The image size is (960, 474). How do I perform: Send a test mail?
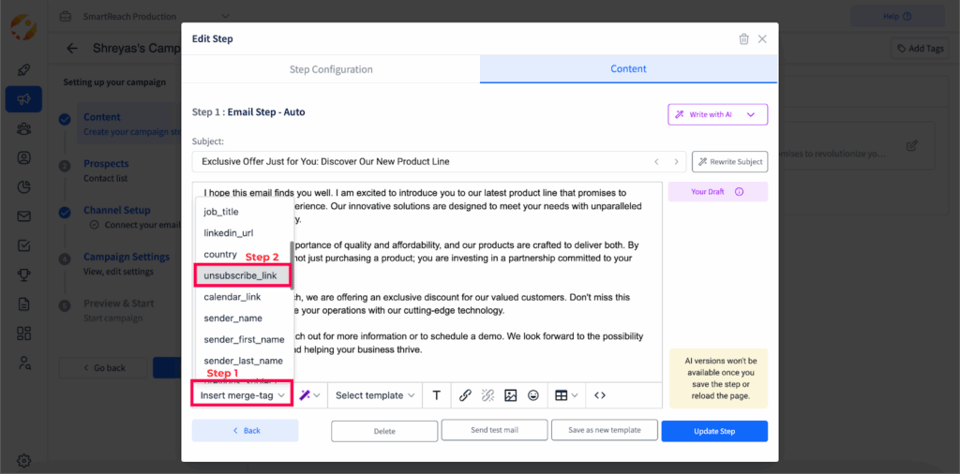tap(494, 430)
